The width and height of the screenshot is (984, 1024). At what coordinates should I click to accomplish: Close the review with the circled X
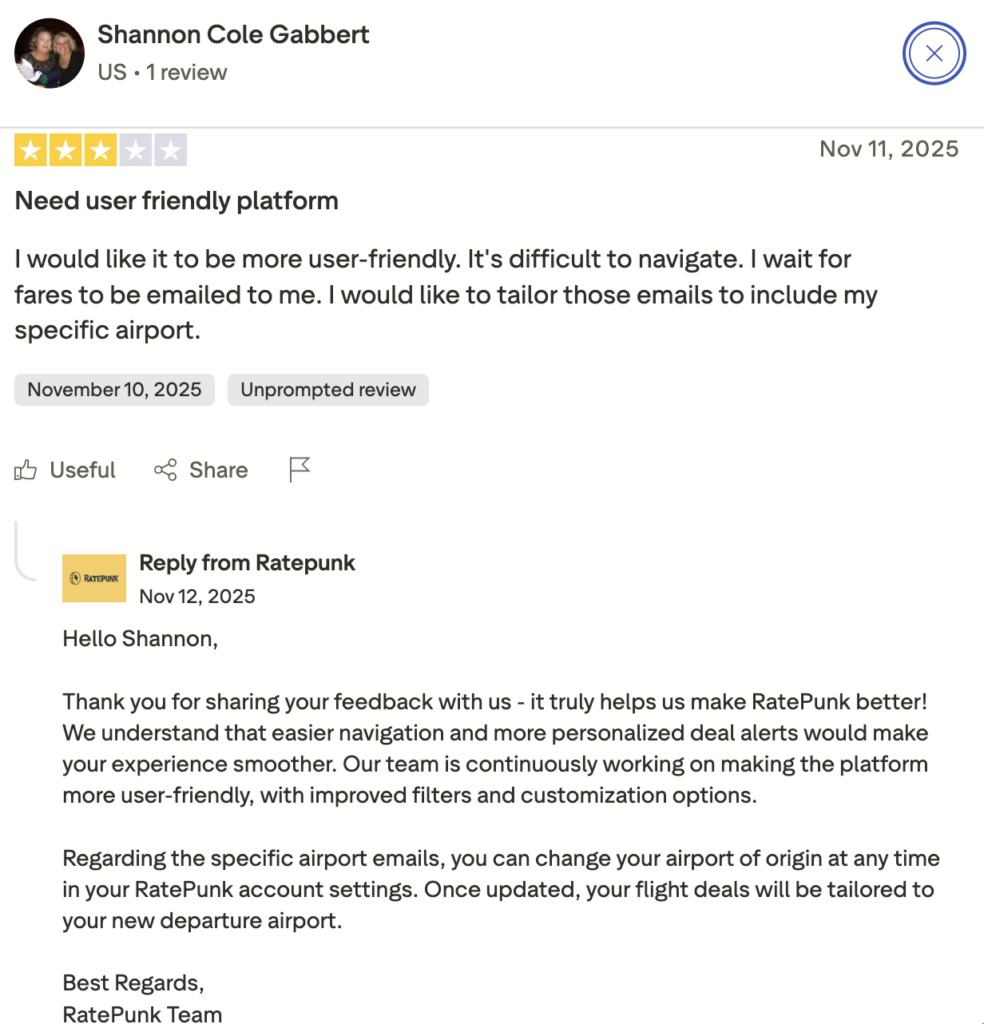tap(934, 53)
